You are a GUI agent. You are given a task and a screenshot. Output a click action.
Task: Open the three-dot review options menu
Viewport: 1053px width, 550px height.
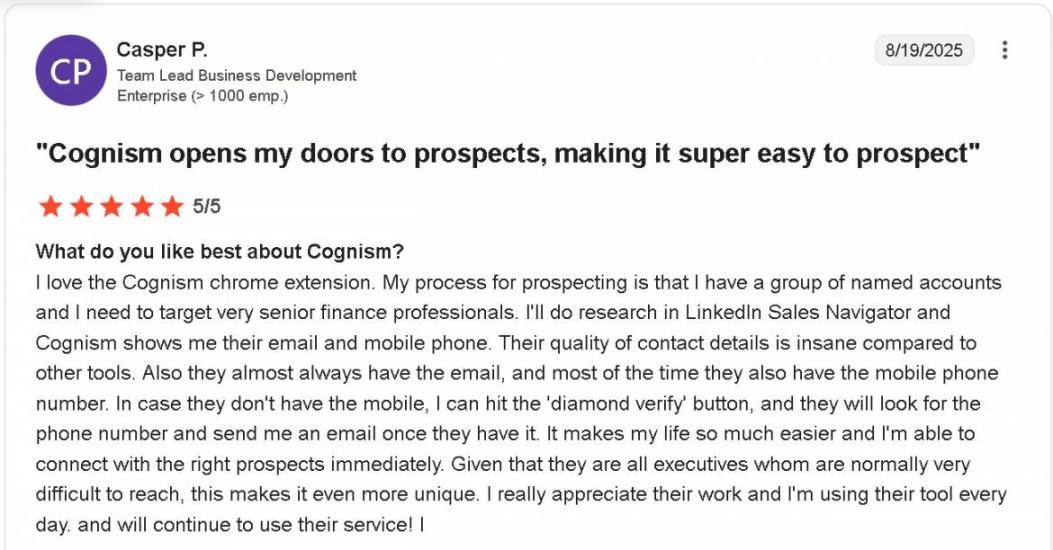(x=1004, y=50)
